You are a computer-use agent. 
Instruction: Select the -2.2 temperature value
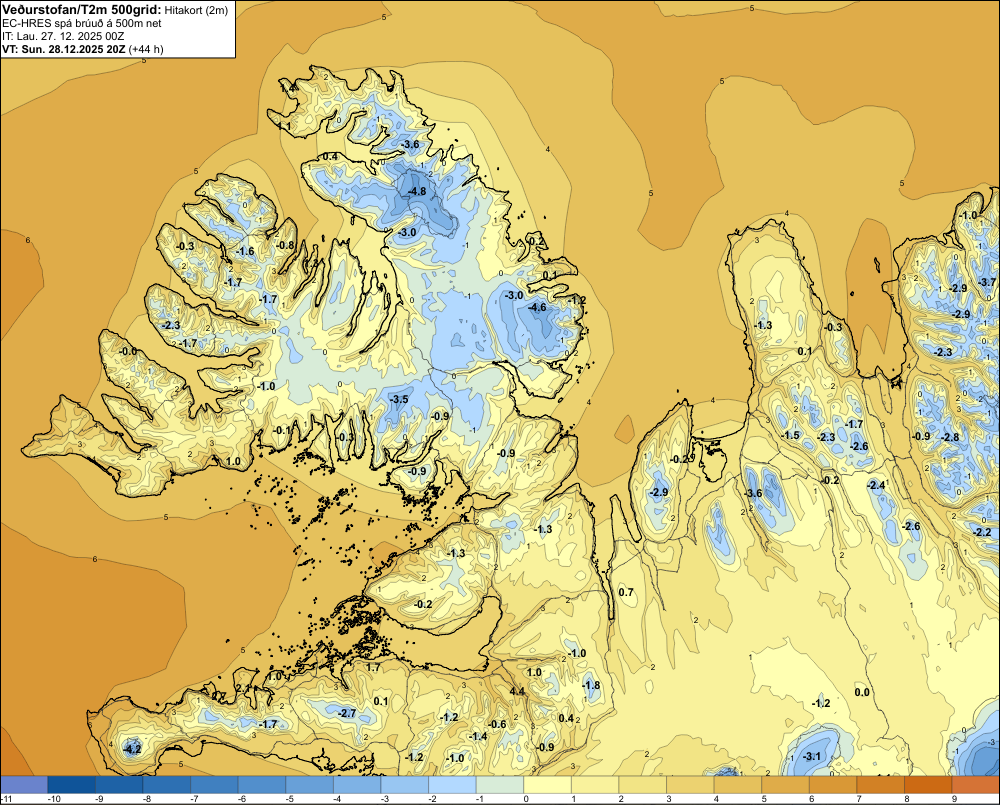click(x=982, y=532)
